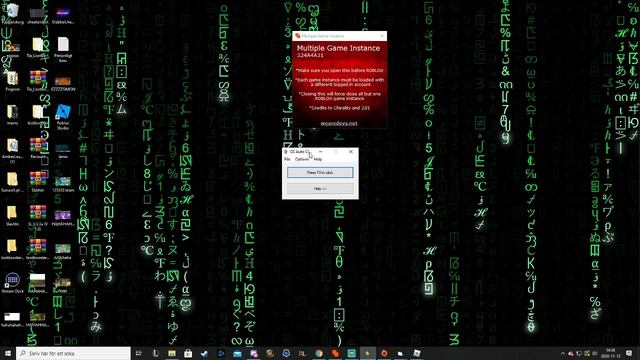This screenshot has height=360, width=640.
Task: Open Google Chrome from the taskbar
Action: 319,353
